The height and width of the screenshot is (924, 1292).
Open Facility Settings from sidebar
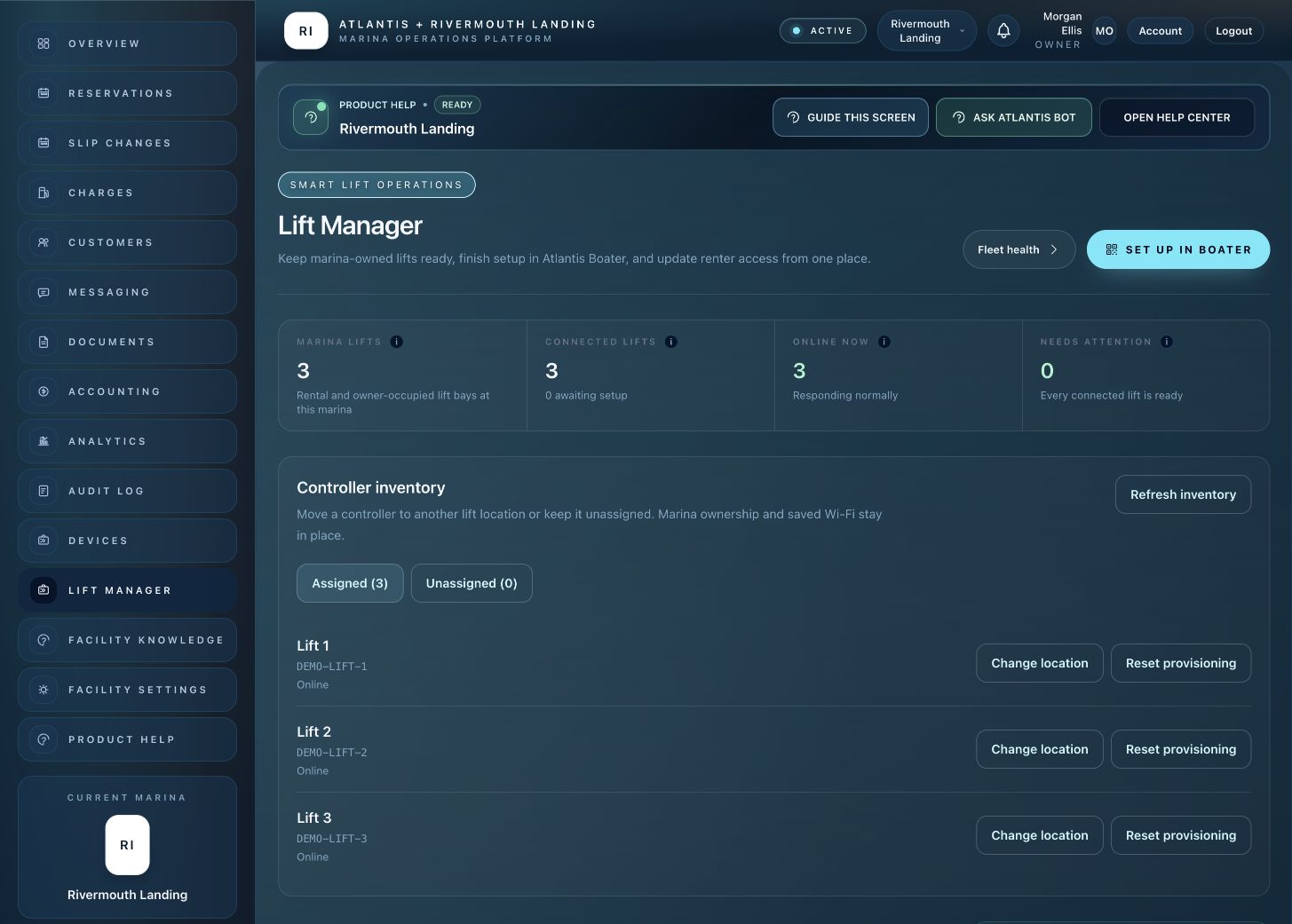[x=127, y=690]
